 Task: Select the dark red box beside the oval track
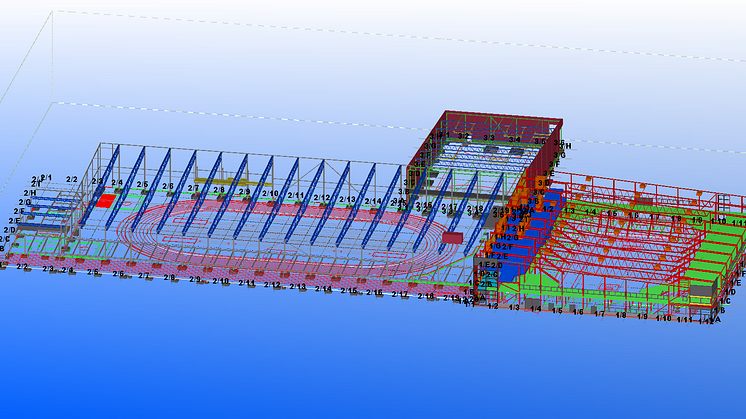[x=452, y=237]
